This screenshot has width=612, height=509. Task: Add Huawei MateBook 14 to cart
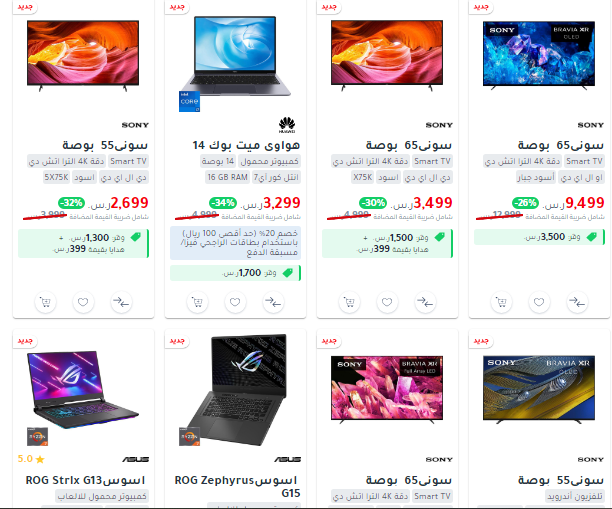[x=197, y=302]
